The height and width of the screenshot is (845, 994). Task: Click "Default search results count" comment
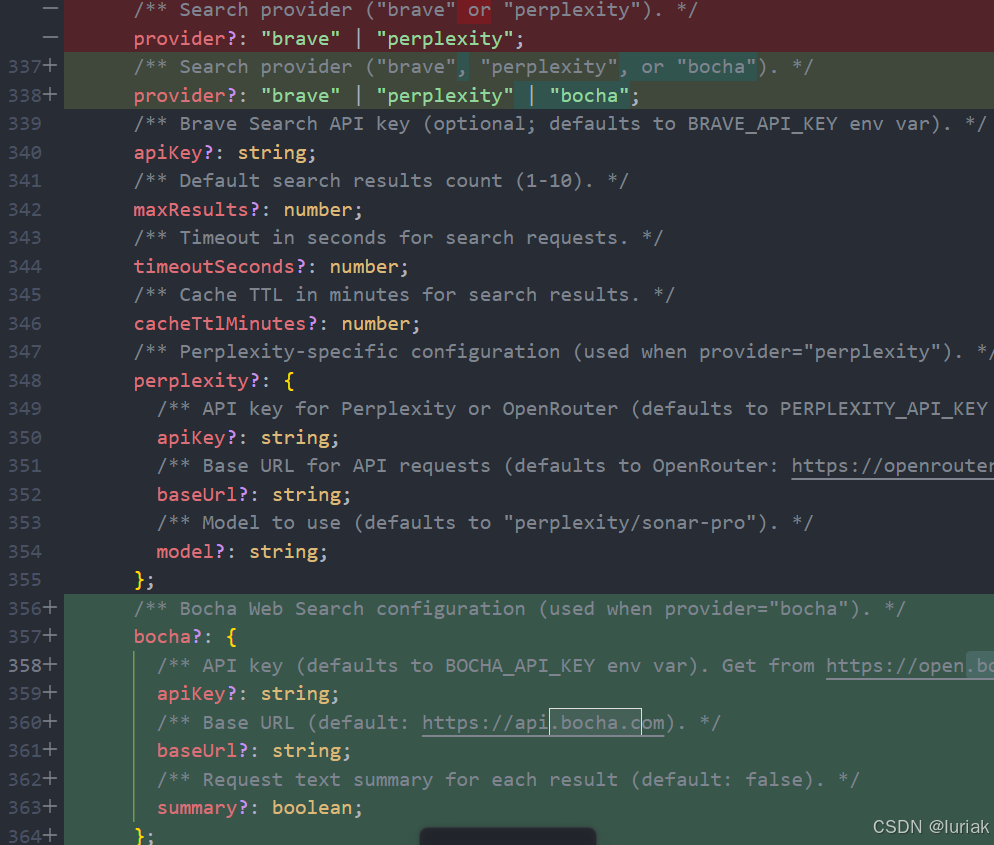point(381,181)
